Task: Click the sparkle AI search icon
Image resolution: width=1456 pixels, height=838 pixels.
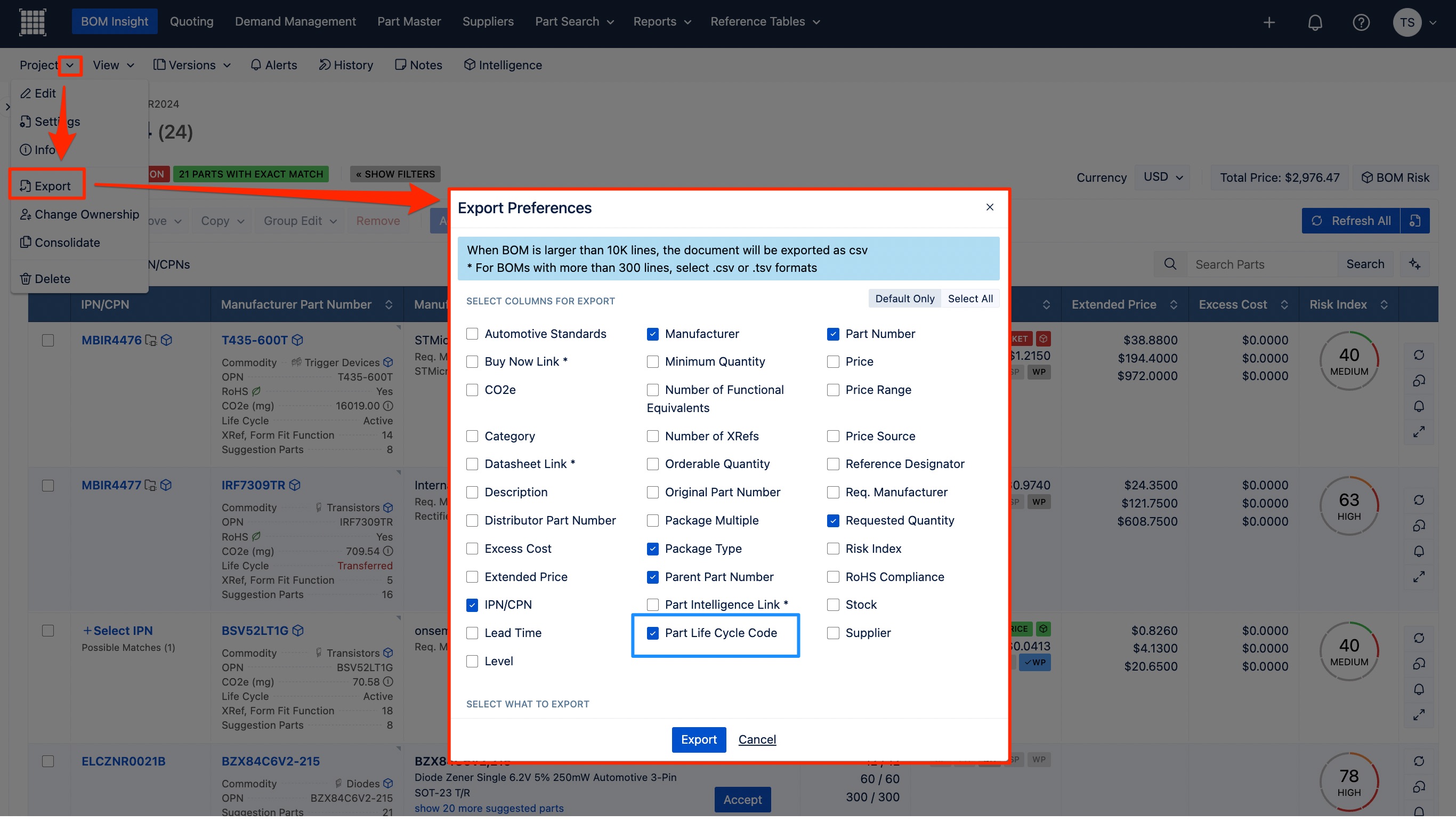Action: point(1415,263)
